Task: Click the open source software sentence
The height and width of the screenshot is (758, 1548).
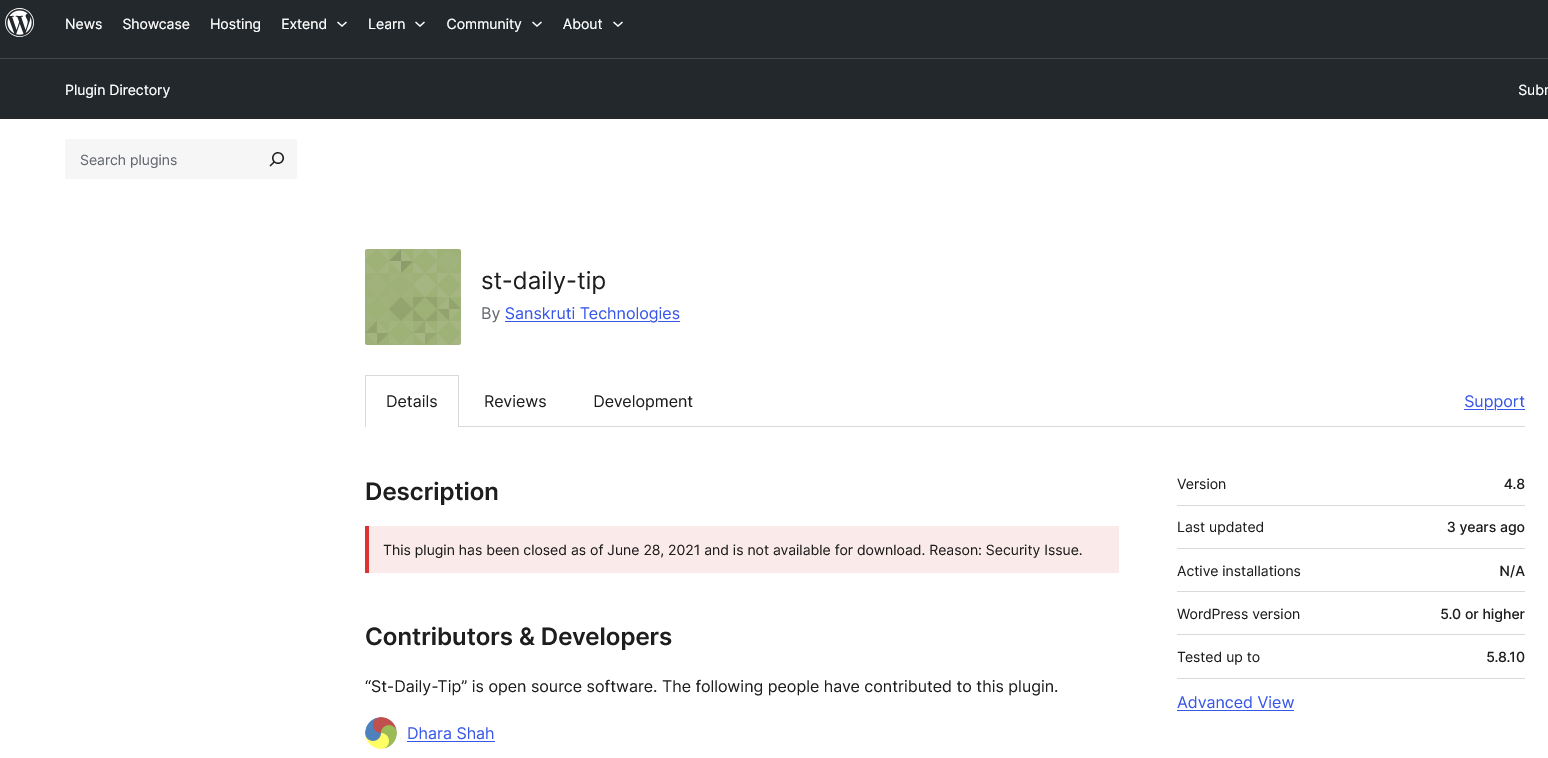Action: tap(711, 686)
